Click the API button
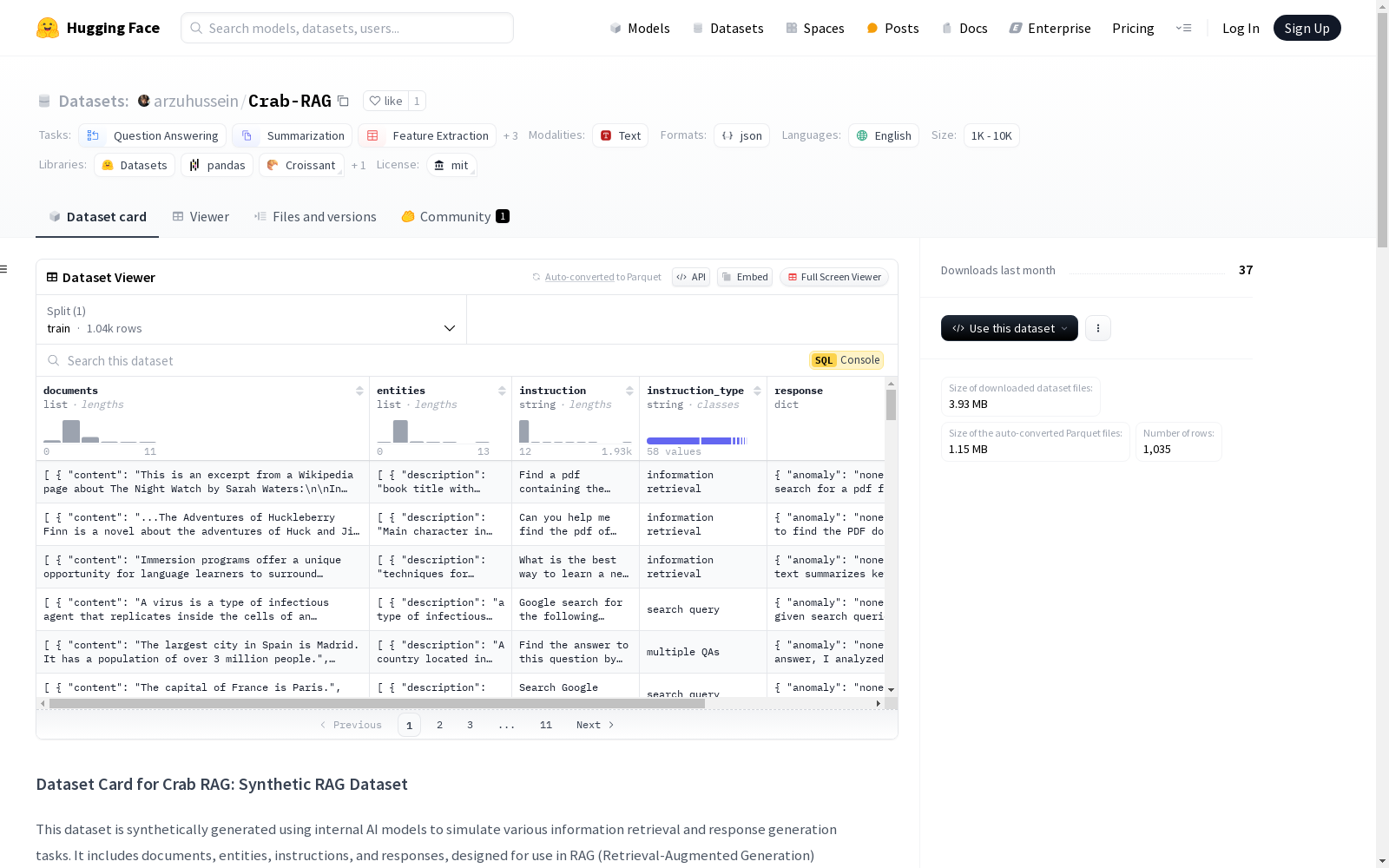1389x868 pixels. (x=691, y=277)
